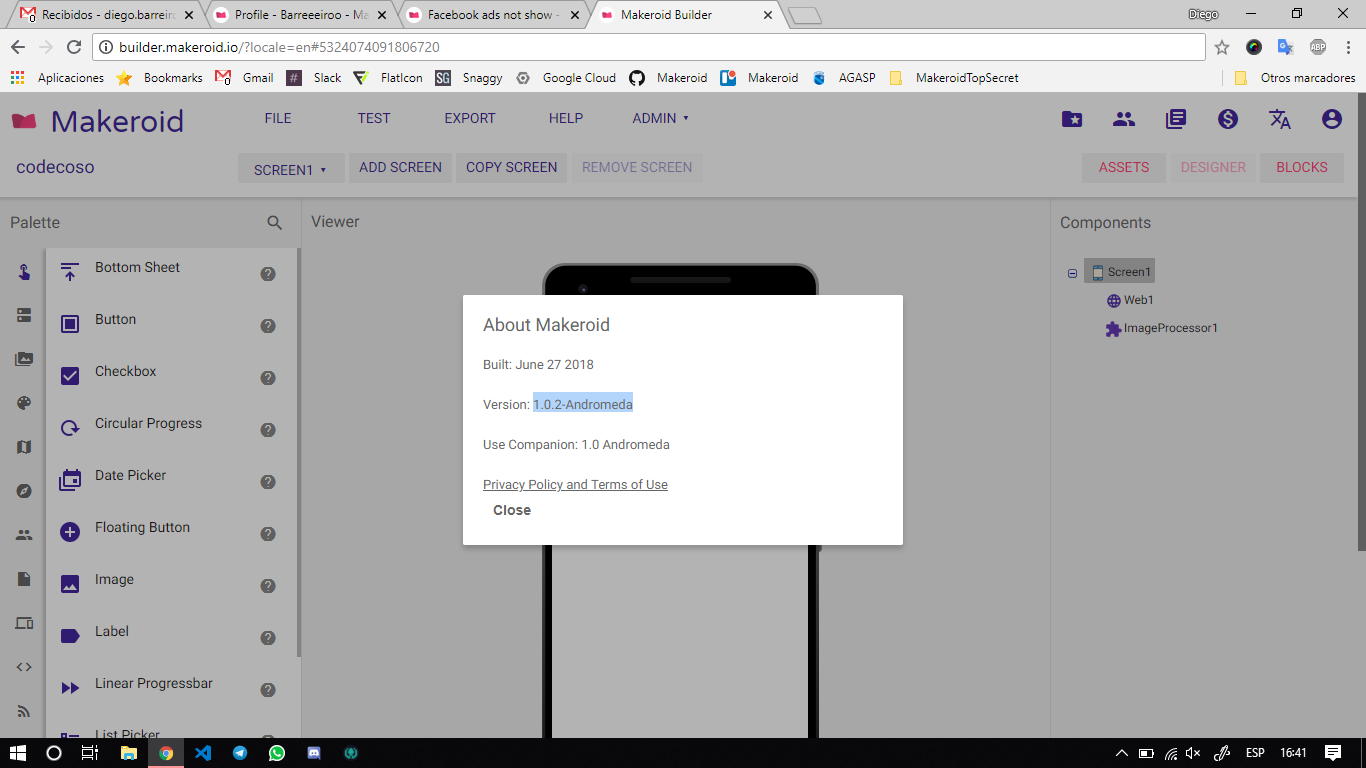This screenshot has width=1366, height=768.
Task: Open help icon for Image component
Action: click(x=268, y=586)
